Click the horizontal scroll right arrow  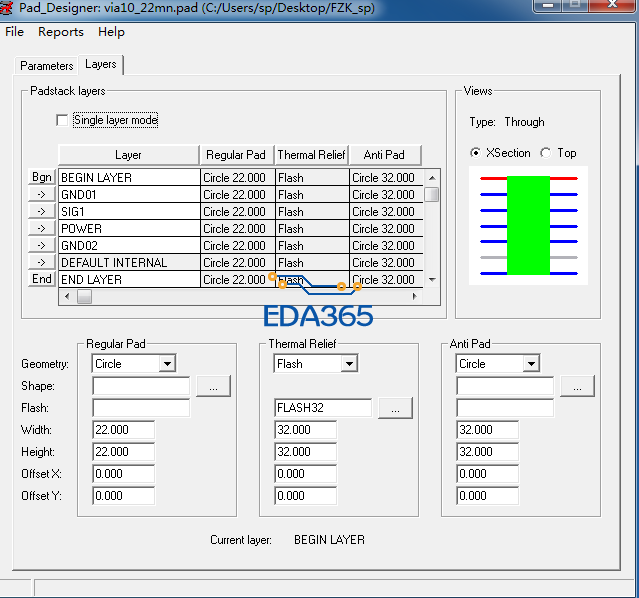(x=414, y=296)
